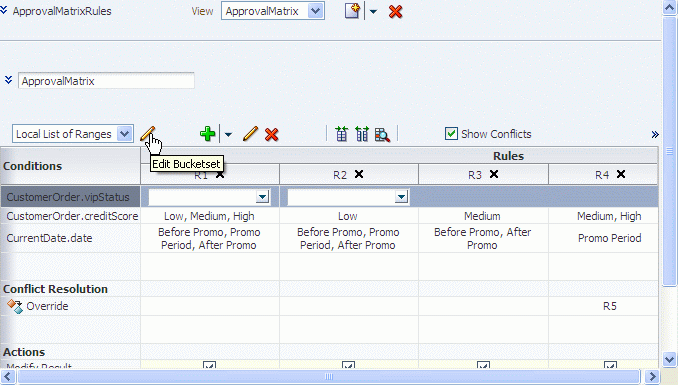Click the new ruleset document icon
This screenshot has width=678, height=385.
(x=352, y=11)
